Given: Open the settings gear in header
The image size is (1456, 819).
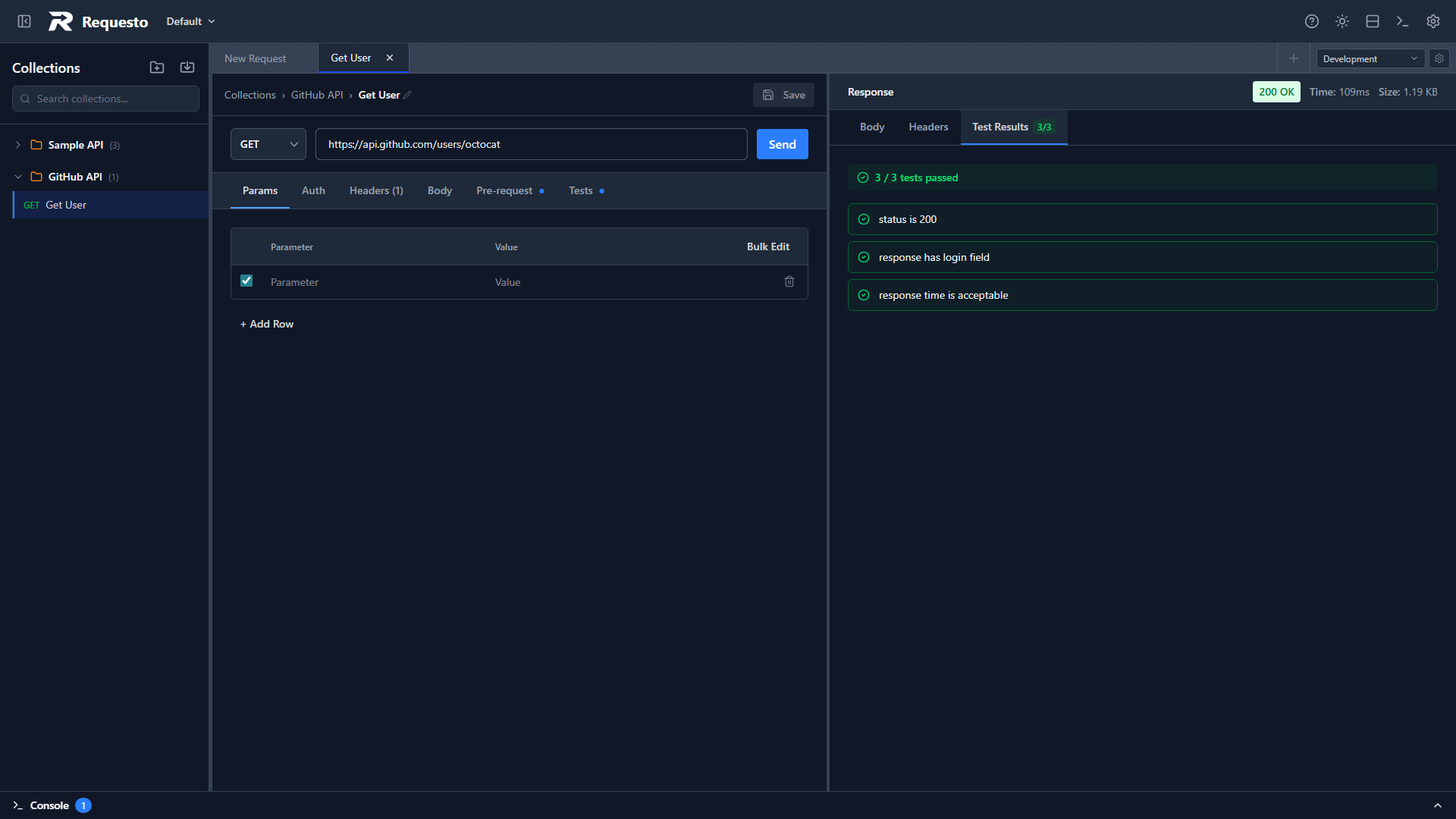Looking at the screenshot, I should [x=1433, y=21].
